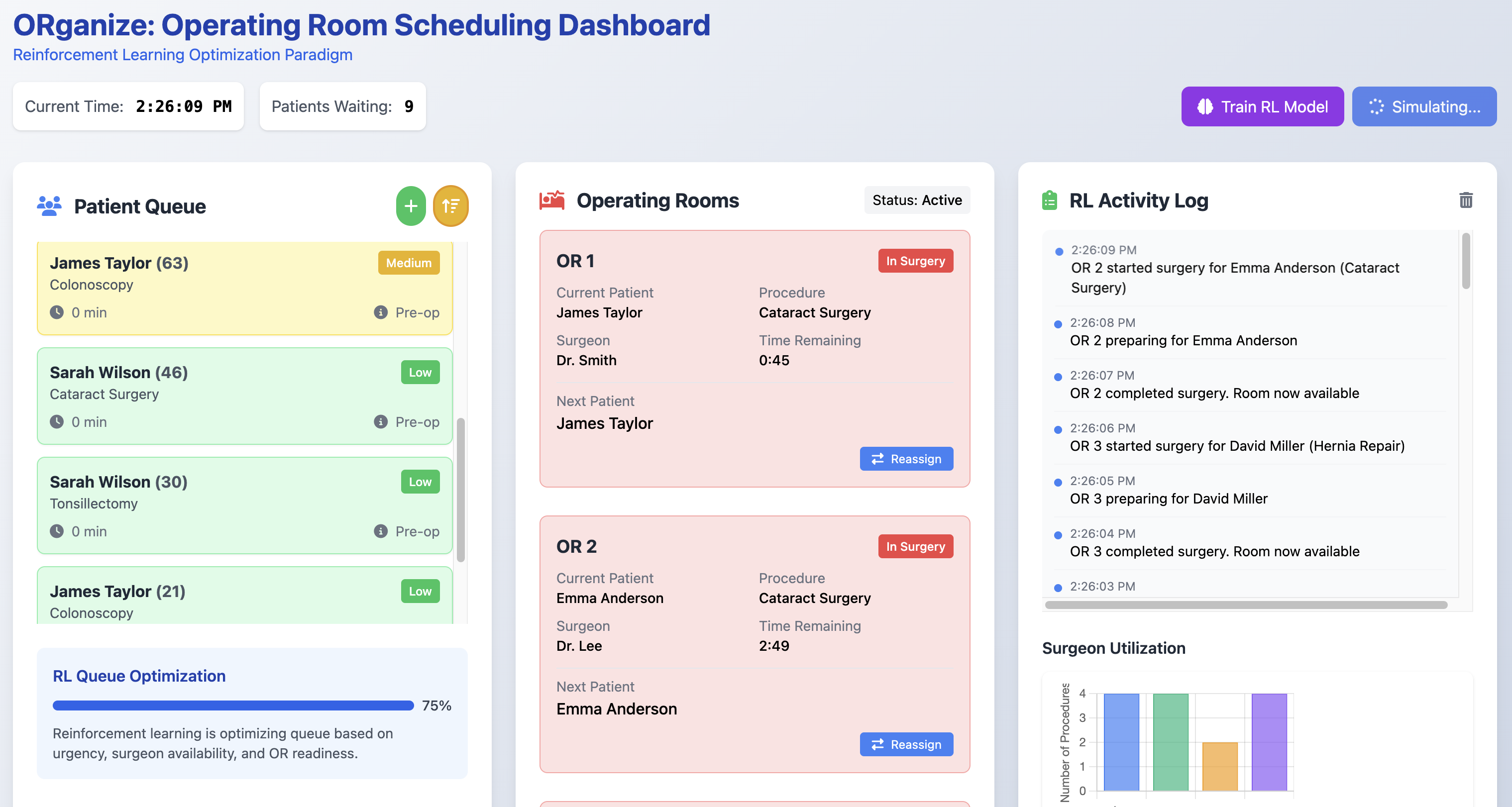1512x807 pixels.
Task: Click the clock icon on James Taylor's card
Action: click(57, 312)
